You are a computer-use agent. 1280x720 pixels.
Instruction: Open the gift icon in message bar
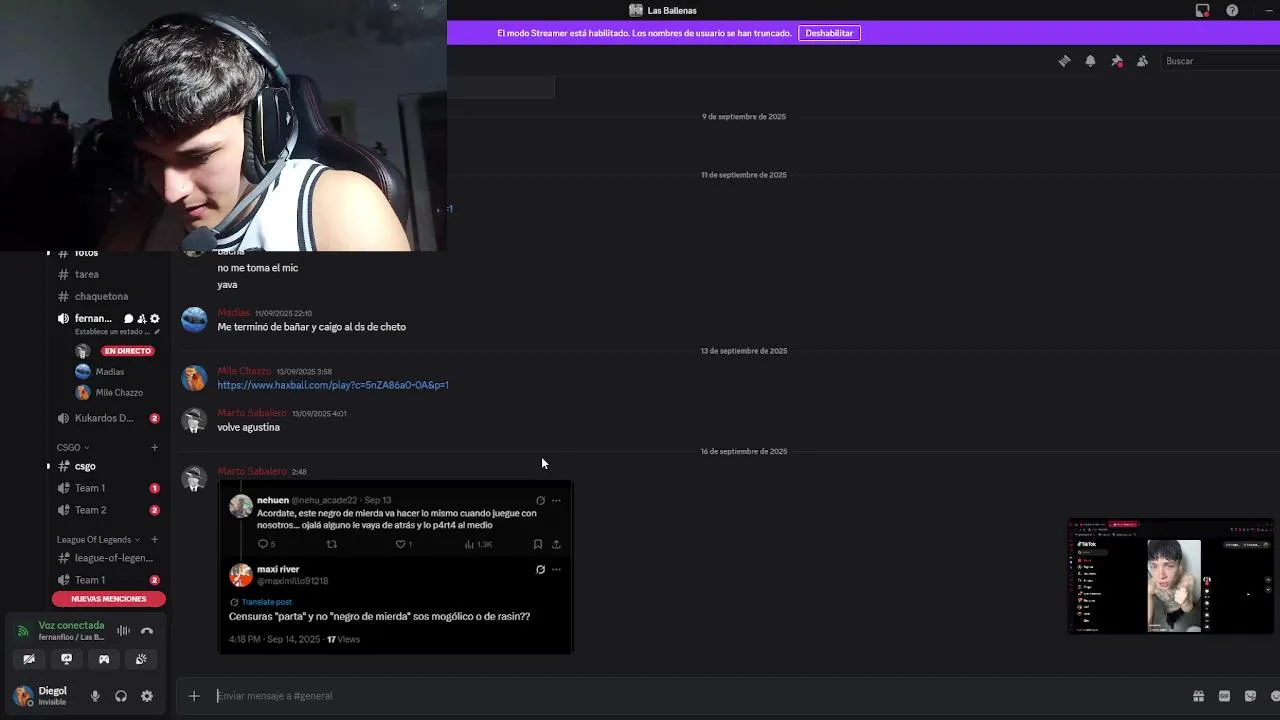pyautogui.click(x=1198, y=696)
